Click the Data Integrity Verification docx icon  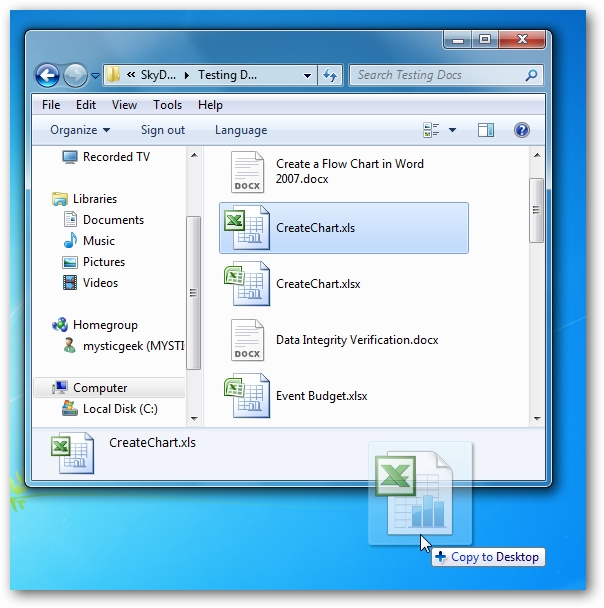[247, 340]
